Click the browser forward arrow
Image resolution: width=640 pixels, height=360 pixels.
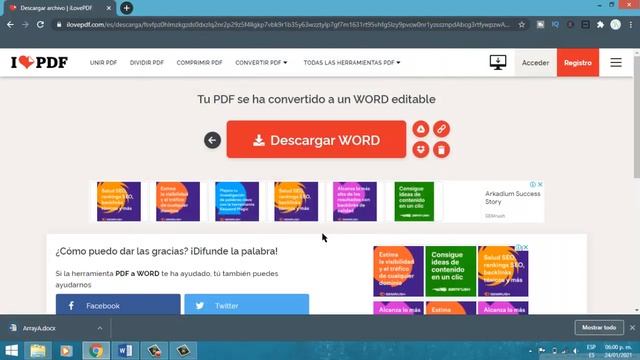pyautogui.click(x=25, y=24)
